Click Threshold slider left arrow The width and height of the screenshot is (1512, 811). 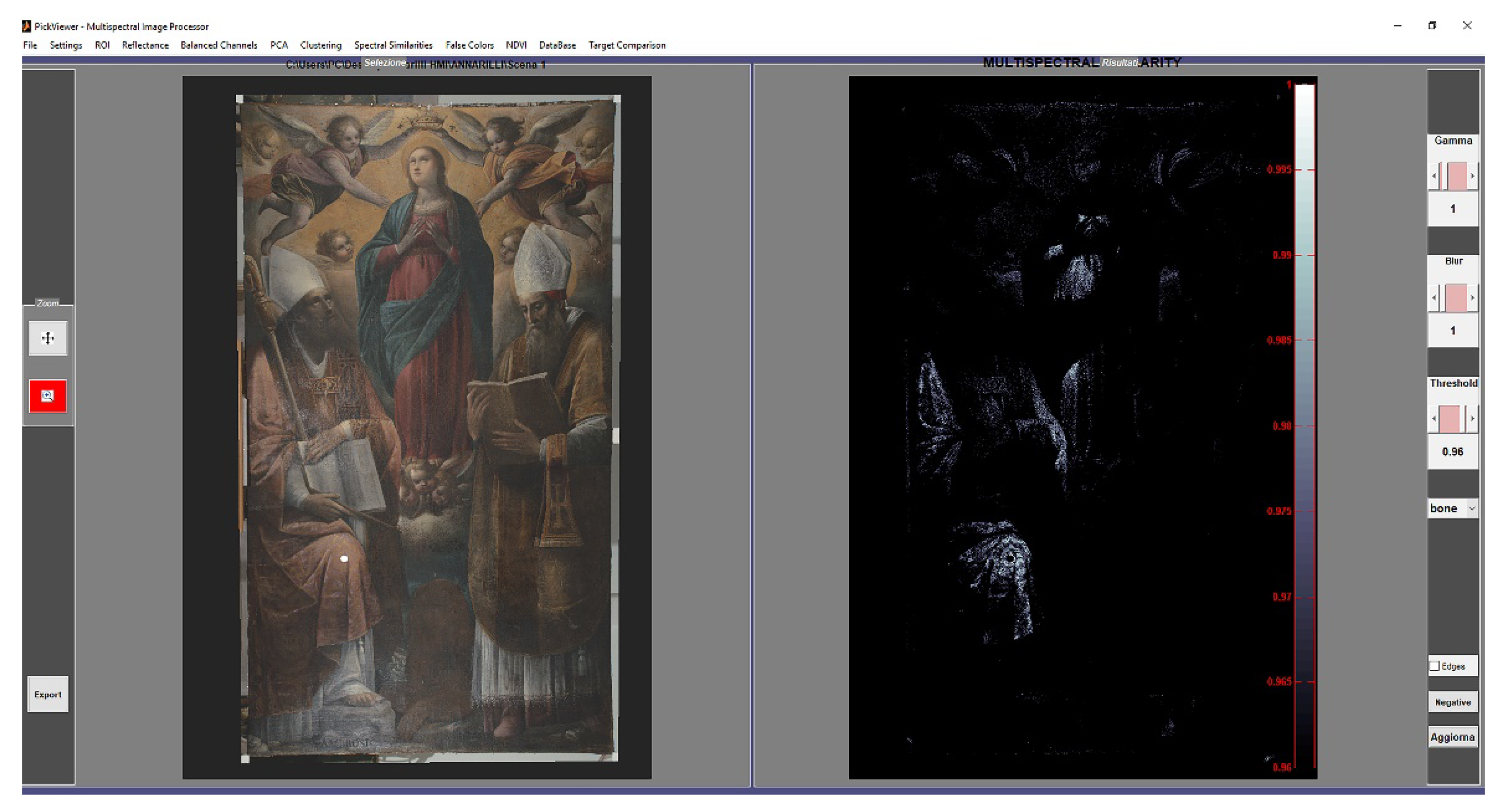click(1434, 419)
